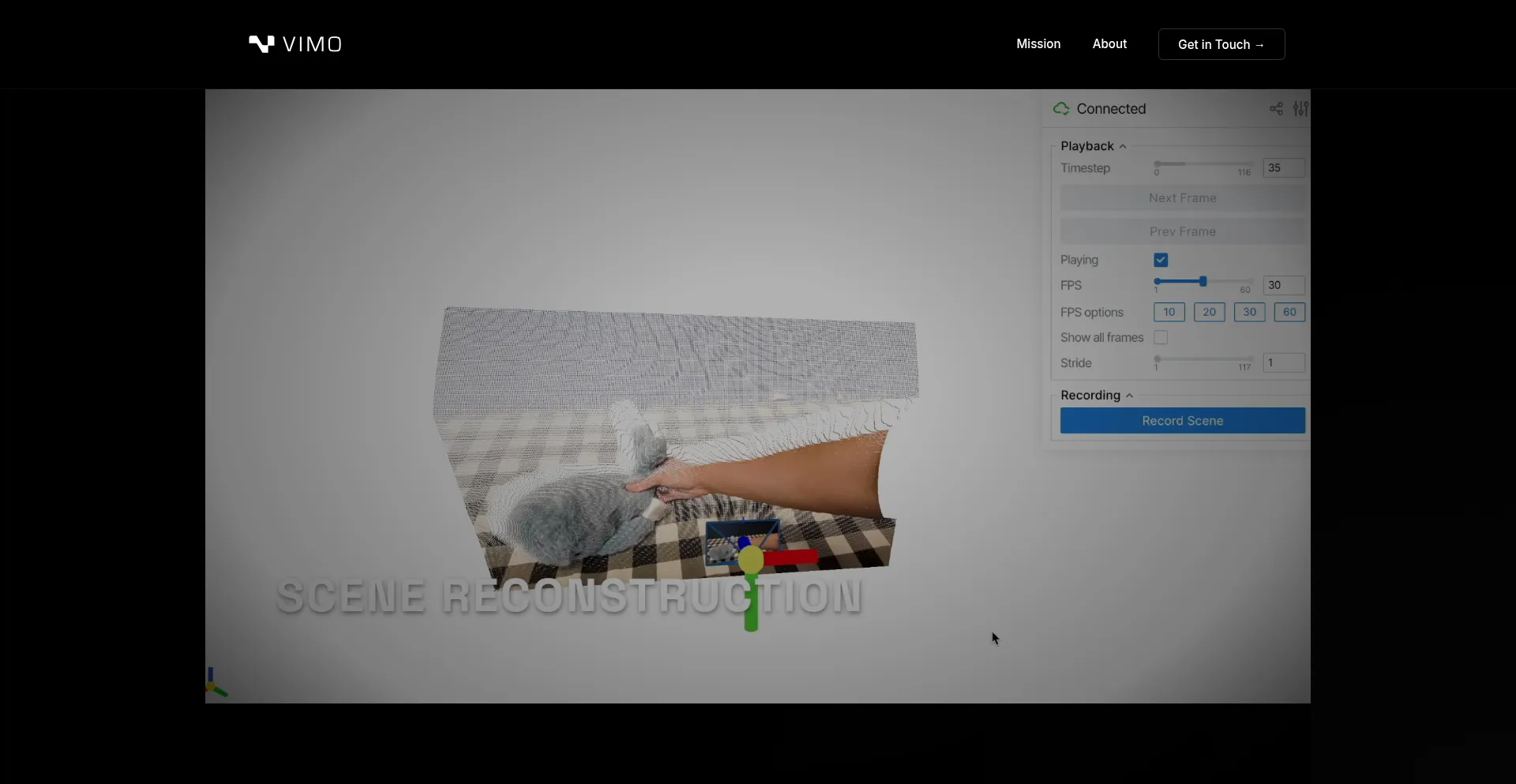
Task: Select the 10 FPS option
Action: [x=1169, y=312]
